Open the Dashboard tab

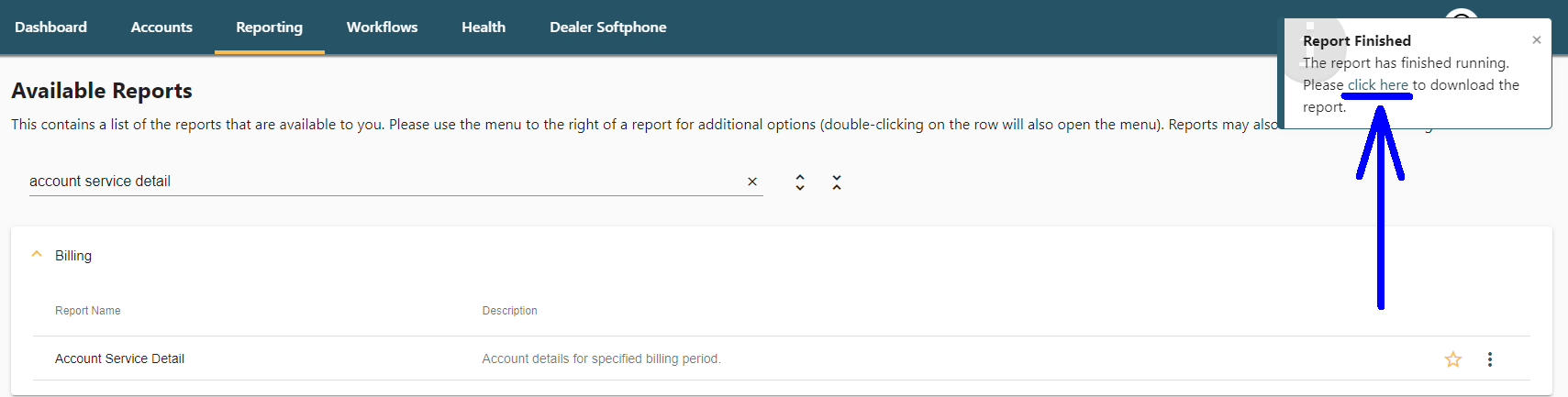click(x=50, y=28)
